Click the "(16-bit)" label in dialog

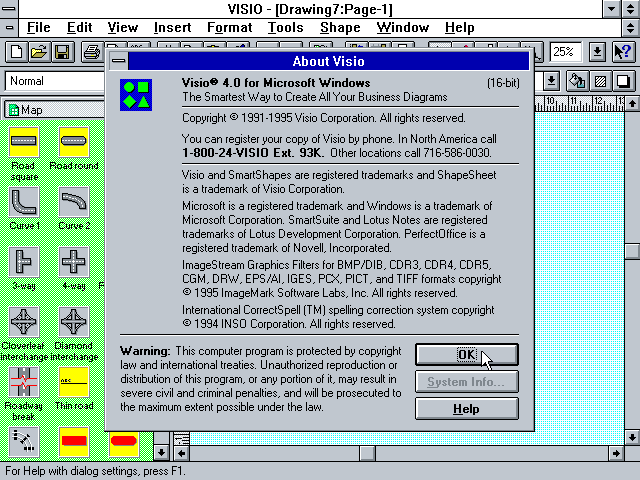[x=503, y=83]
